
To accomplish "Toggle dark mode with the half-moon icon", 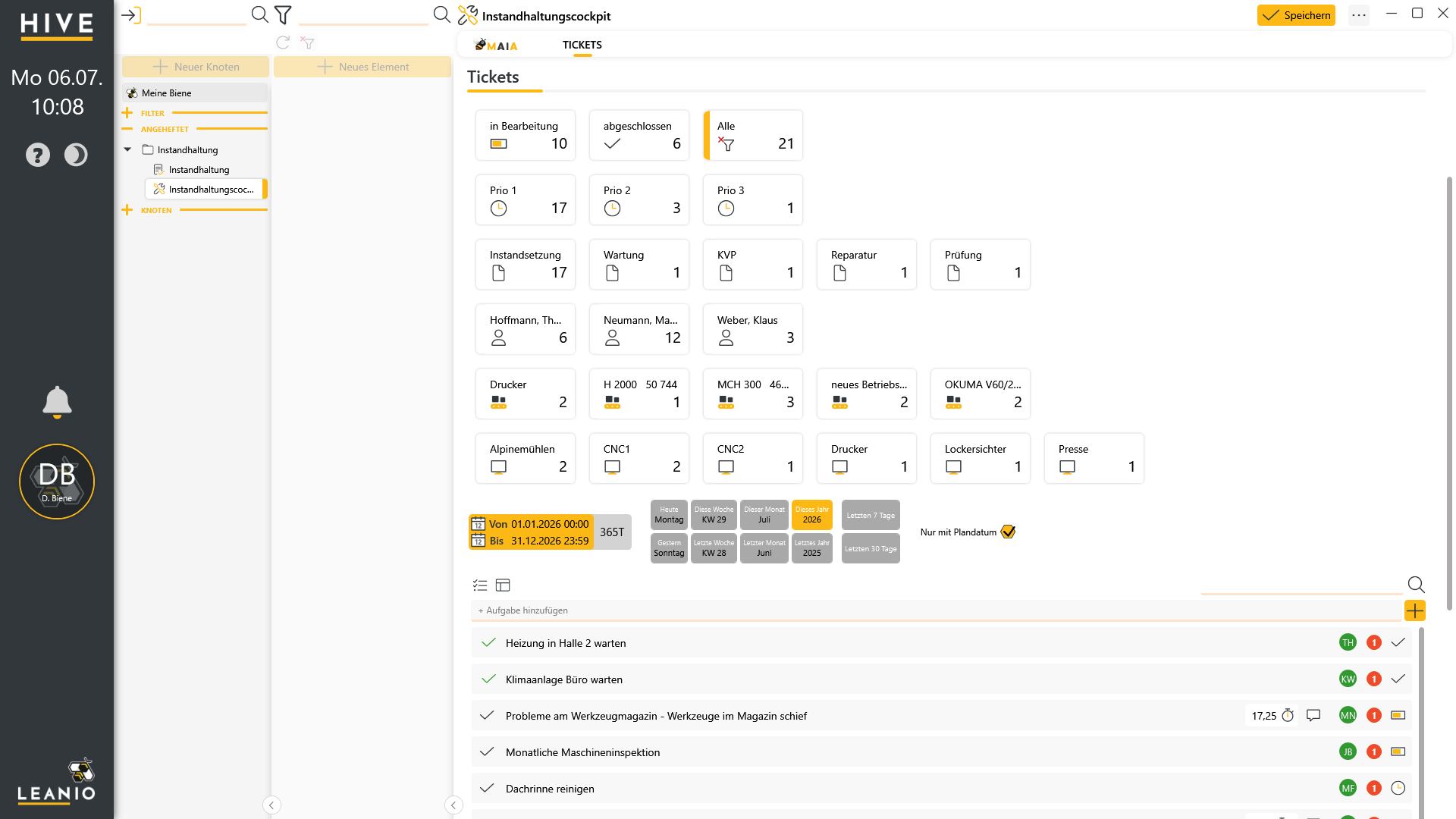I will point(76,155).
